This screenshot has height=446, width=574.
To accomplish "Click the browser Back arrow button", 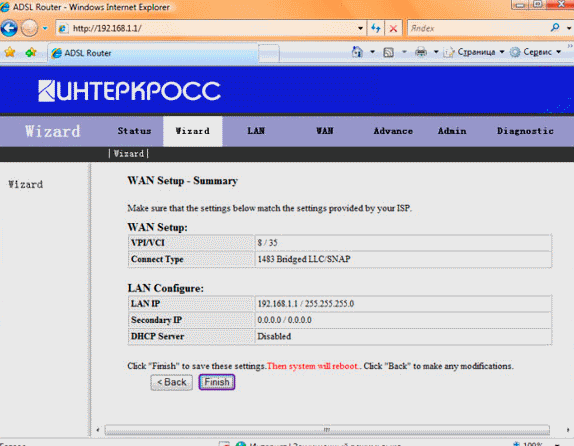I will pyautogui.click(x=9, y=28).
